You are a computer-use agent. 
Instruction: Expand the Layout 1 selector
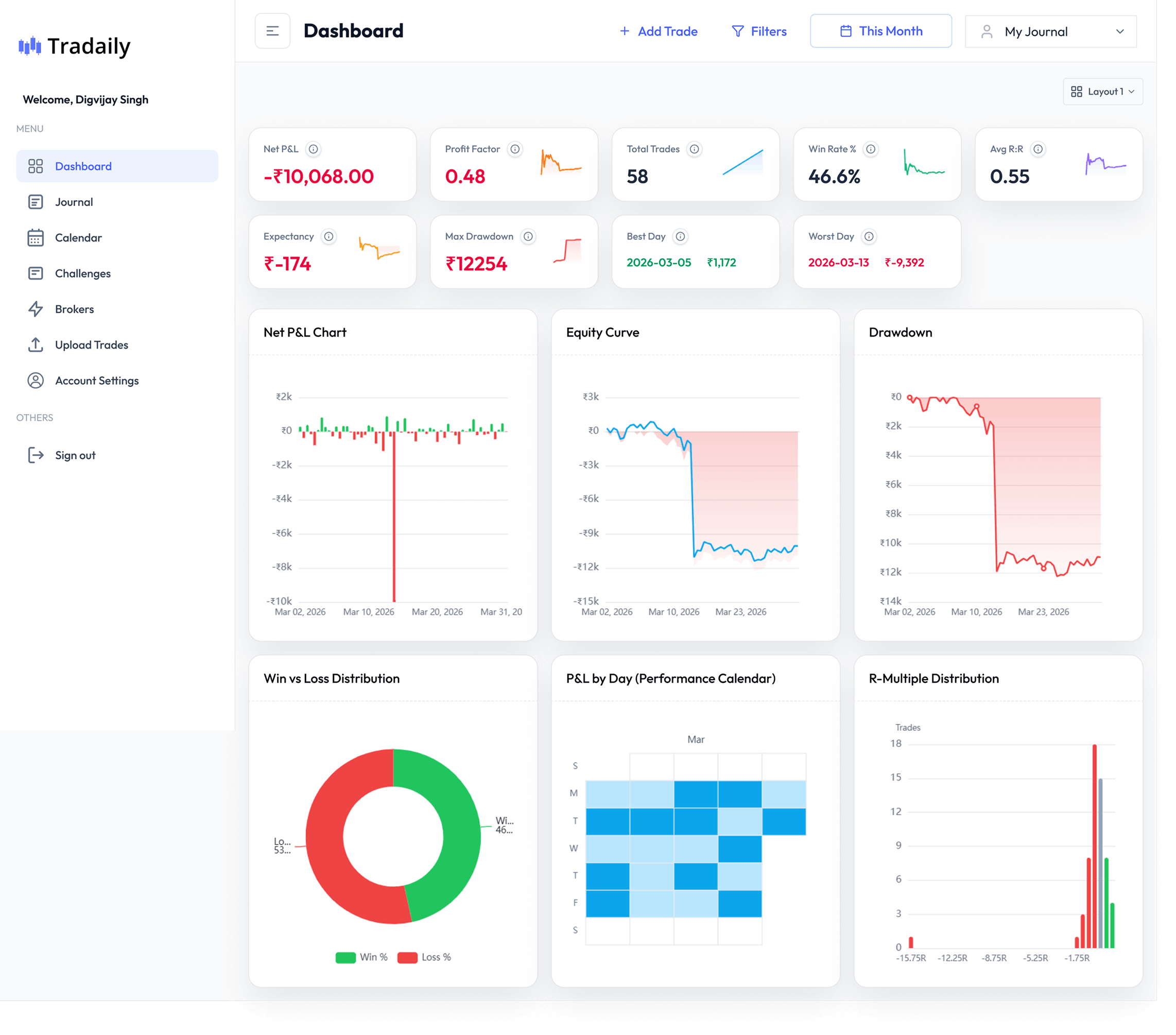(x=1102, y=92)
